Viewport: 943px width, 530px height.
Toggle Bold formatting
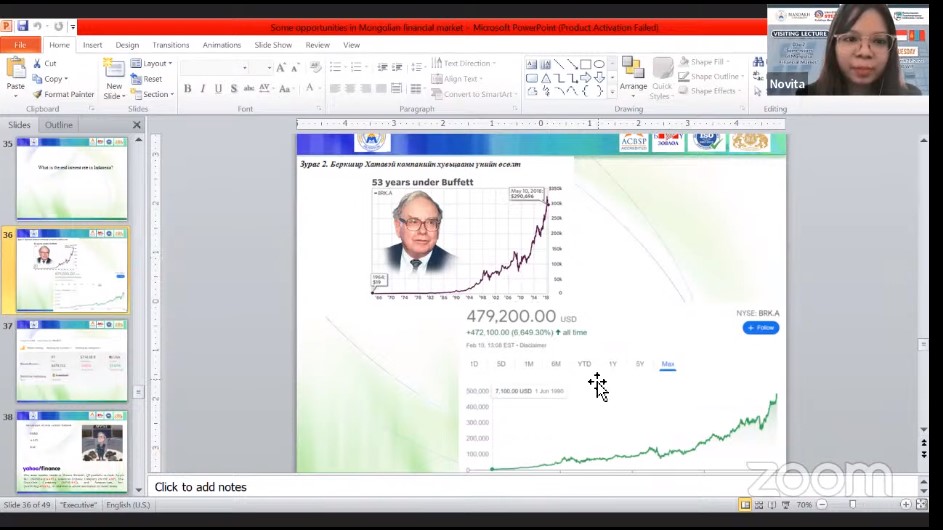click(188, 88)
